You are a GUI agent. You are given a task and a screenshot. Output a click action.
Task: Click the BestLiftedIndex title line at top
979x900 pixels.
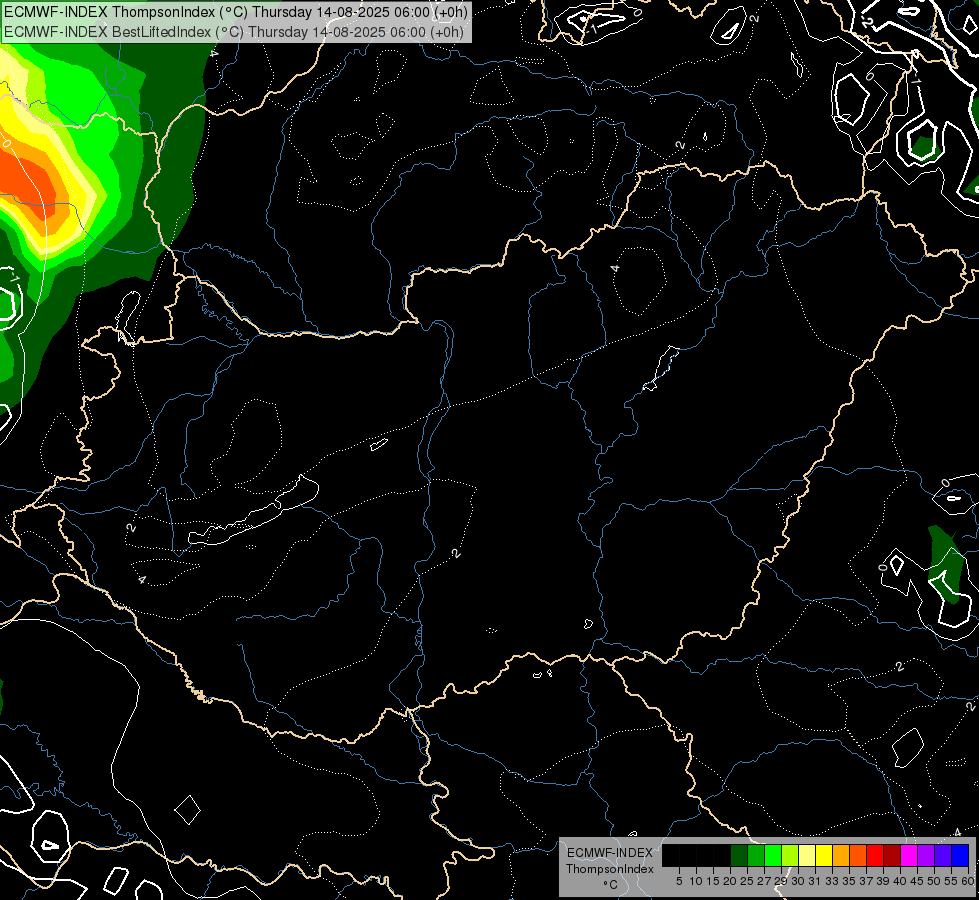click(x=234, y=32)
